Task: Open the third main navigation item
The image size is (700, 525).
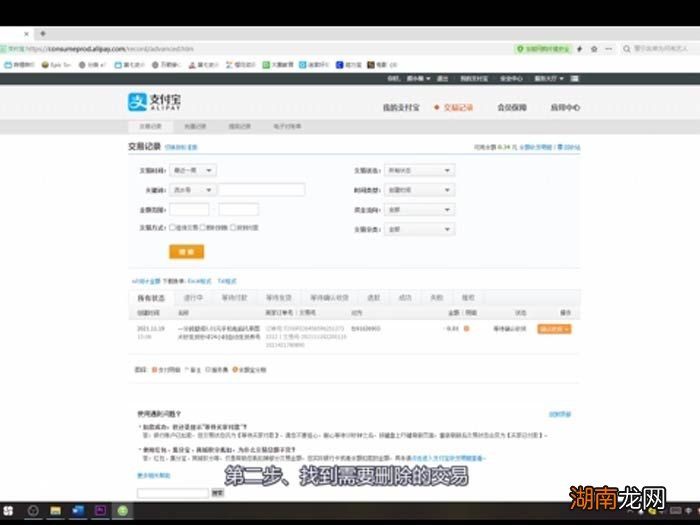Action: [512, 108]
